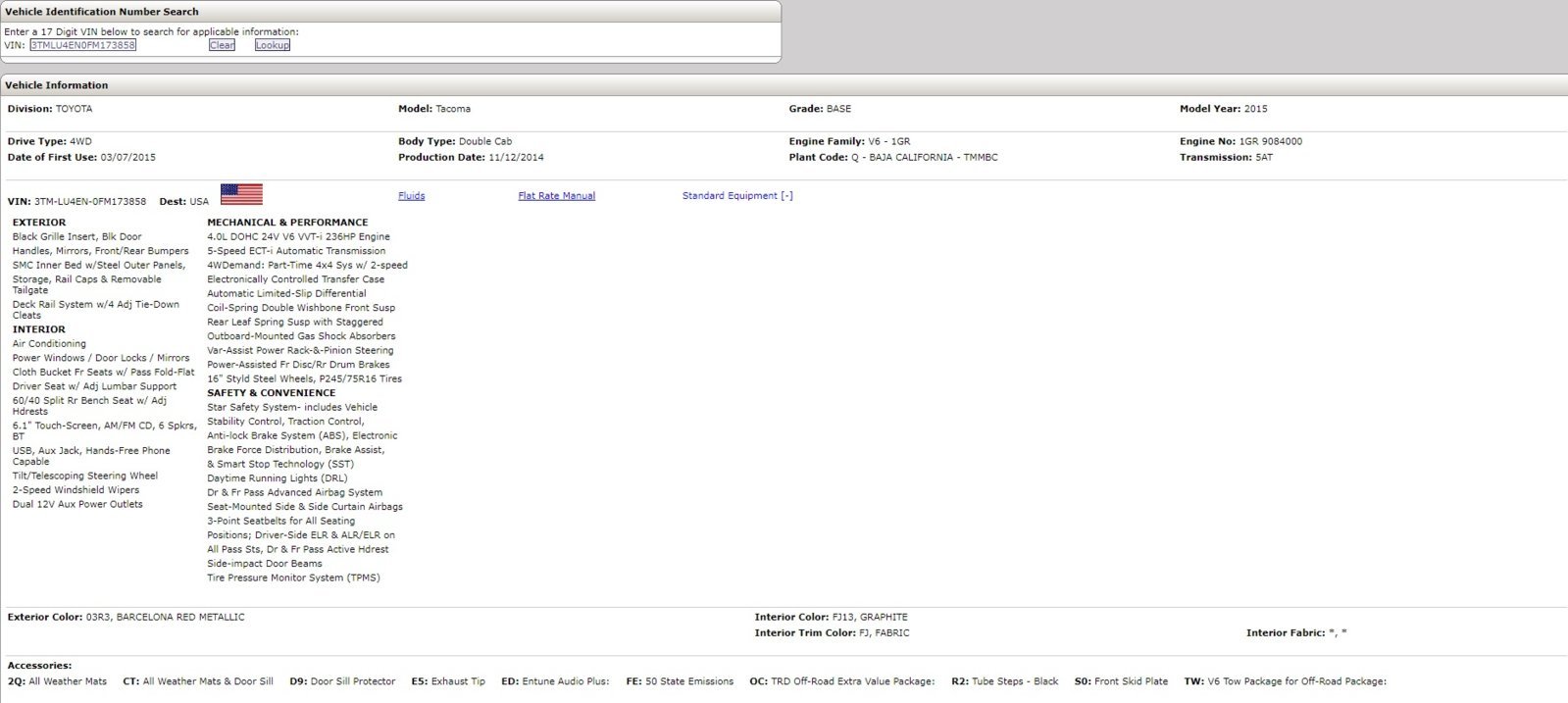Click the USA flag icon
Screen dimensions: 1568x703
coord(241,194)
